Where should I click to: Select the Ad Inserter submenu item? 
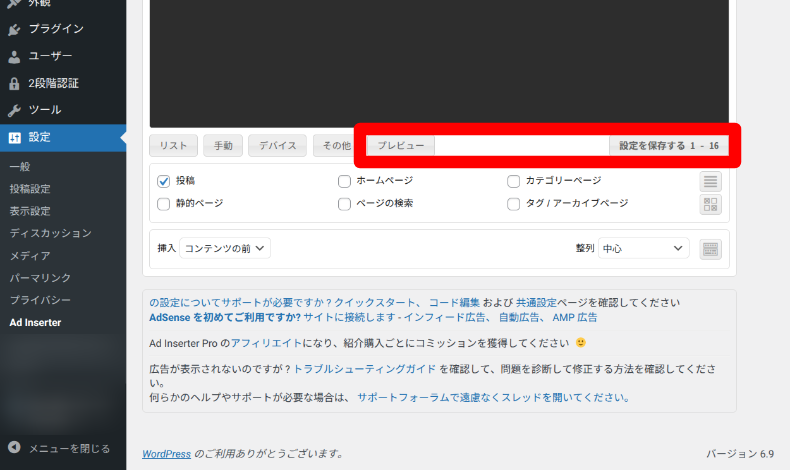coord(35,322)
